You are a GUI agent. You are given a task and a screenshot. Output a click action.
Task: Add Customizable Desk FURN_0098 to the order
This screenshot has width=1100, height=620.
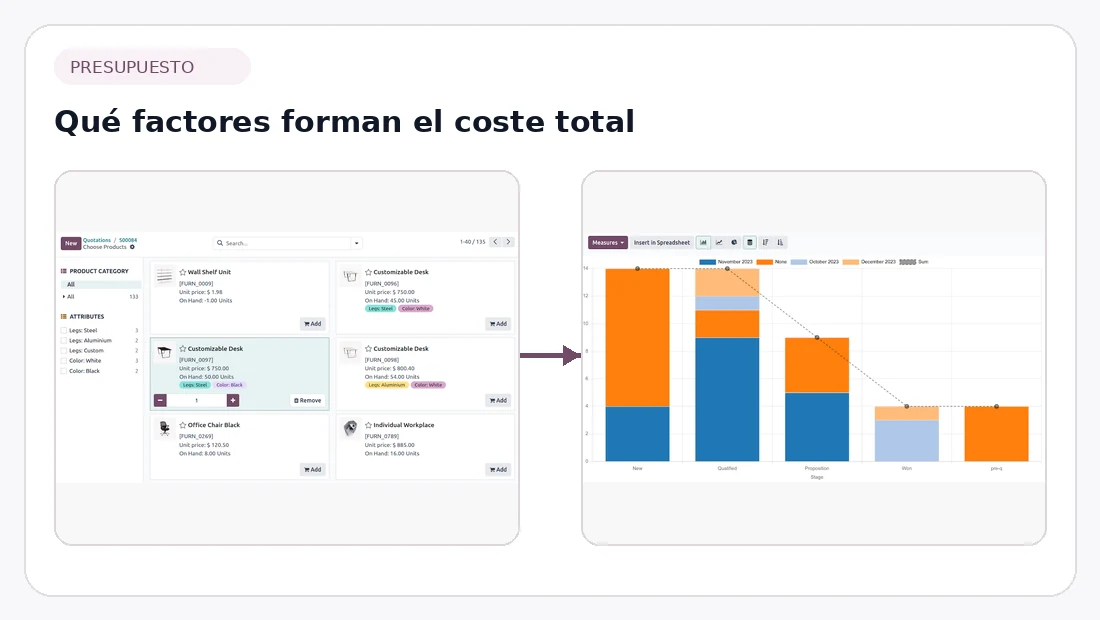point(498,400)
